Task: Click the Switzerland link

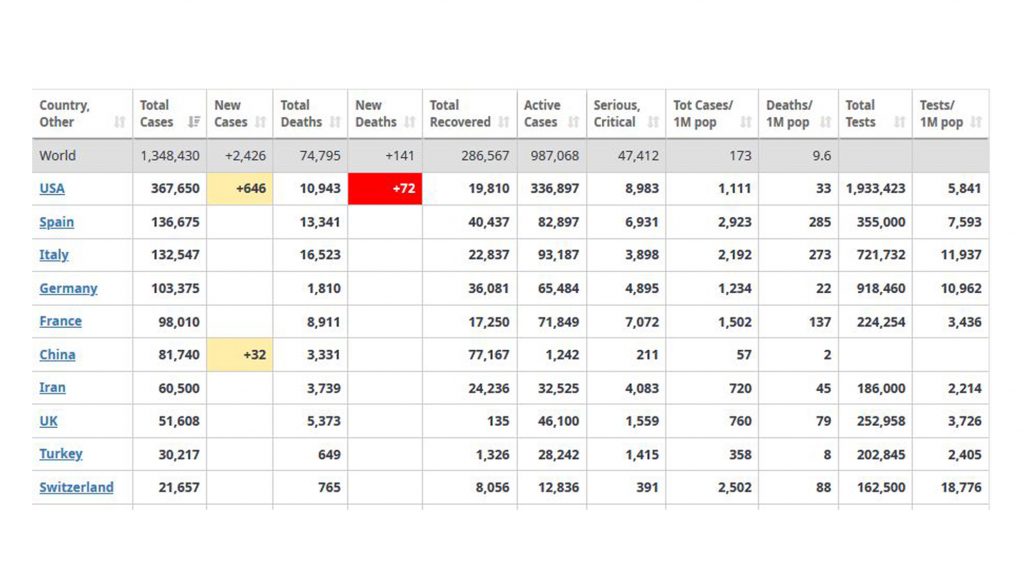Action: pos(76,487)
